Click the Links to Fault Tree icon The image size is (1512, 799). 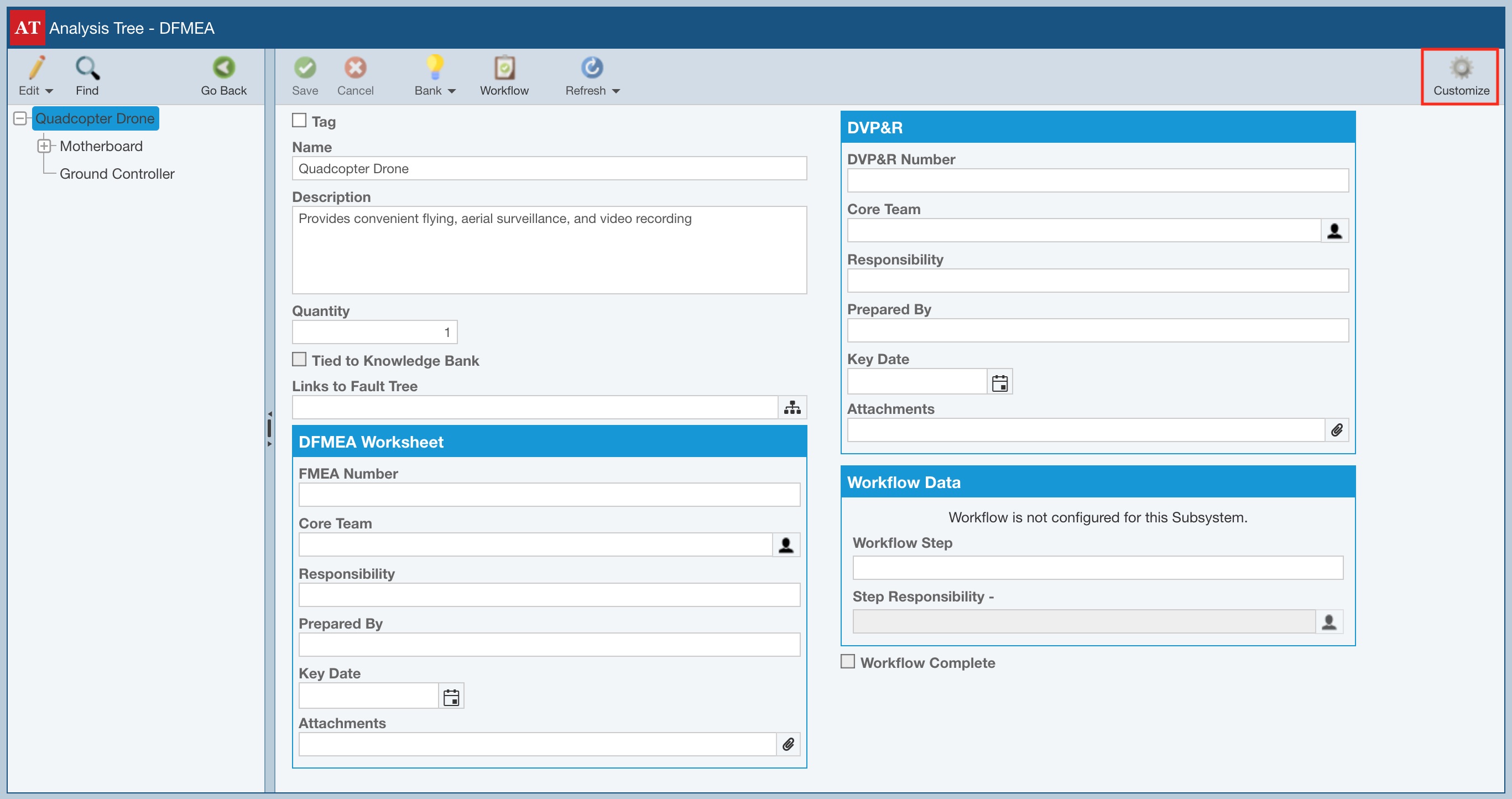(792, 407)
